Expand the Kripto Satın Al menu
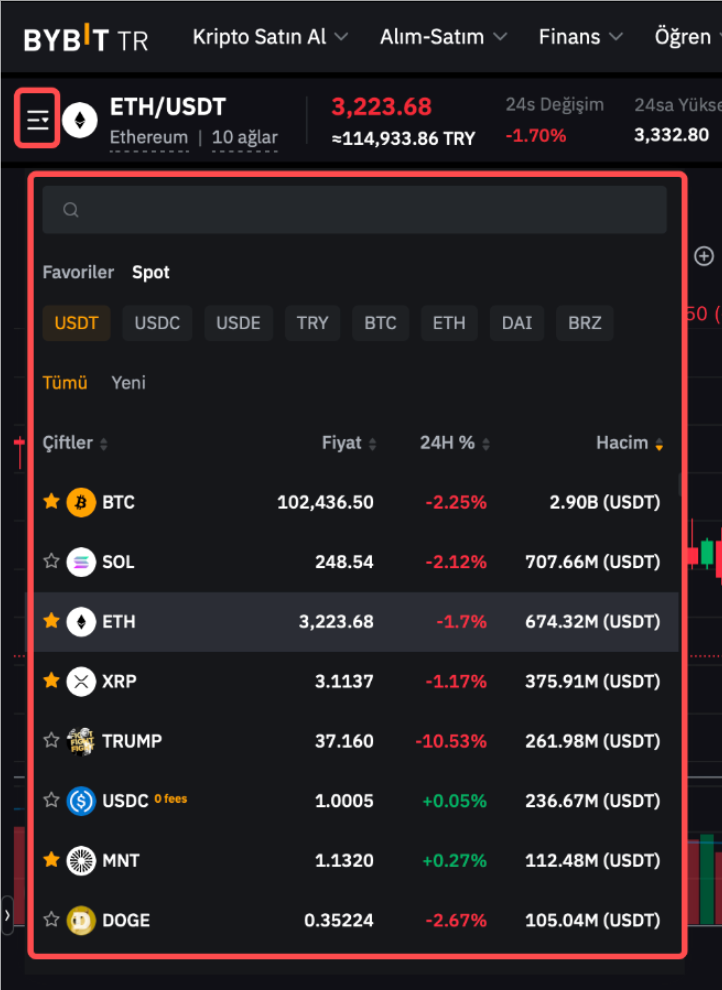 (x=270, y=37)
